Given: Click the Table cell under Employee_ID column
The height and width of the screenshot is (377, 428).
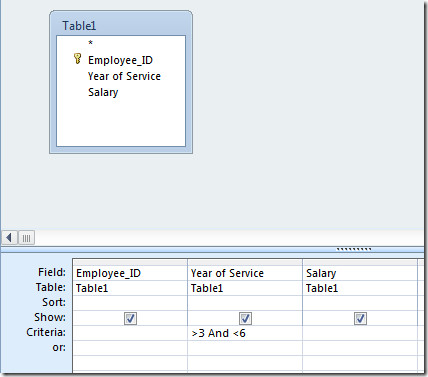Looking at the screenshot, I should click(x=130, y=288).
